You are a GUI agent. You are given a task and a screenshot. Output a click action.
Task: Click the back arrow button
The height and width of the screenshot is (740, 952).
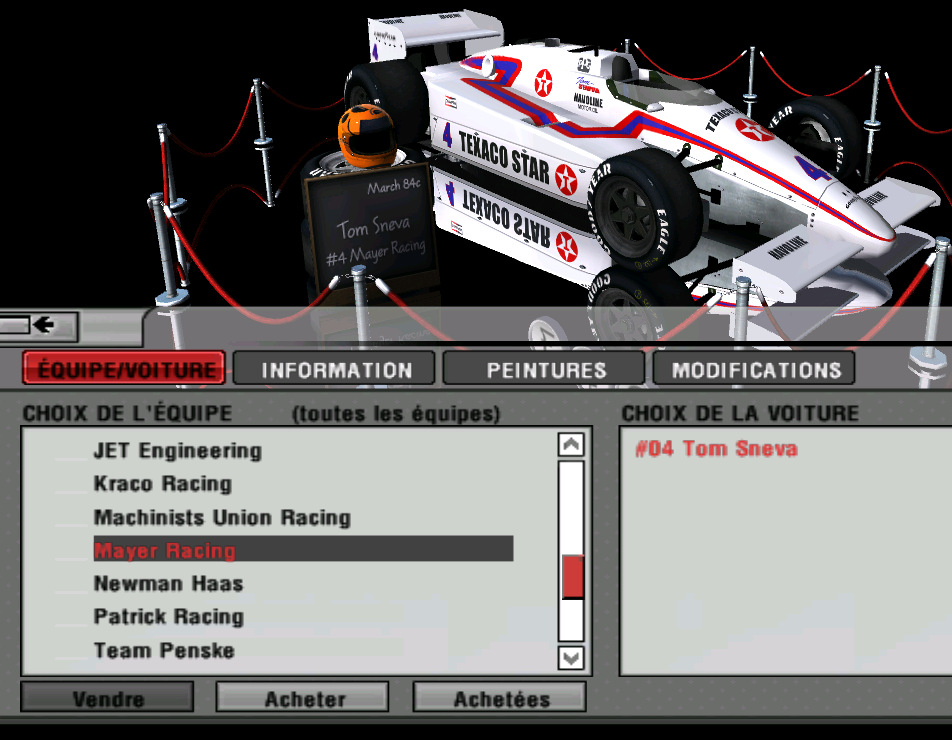click(38, 325)
